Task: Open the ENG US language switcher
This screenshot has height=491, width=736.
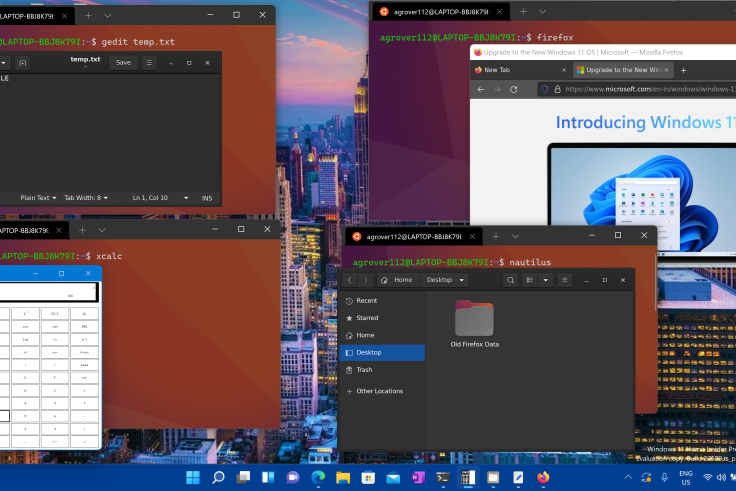Action: tap(686, 478)
